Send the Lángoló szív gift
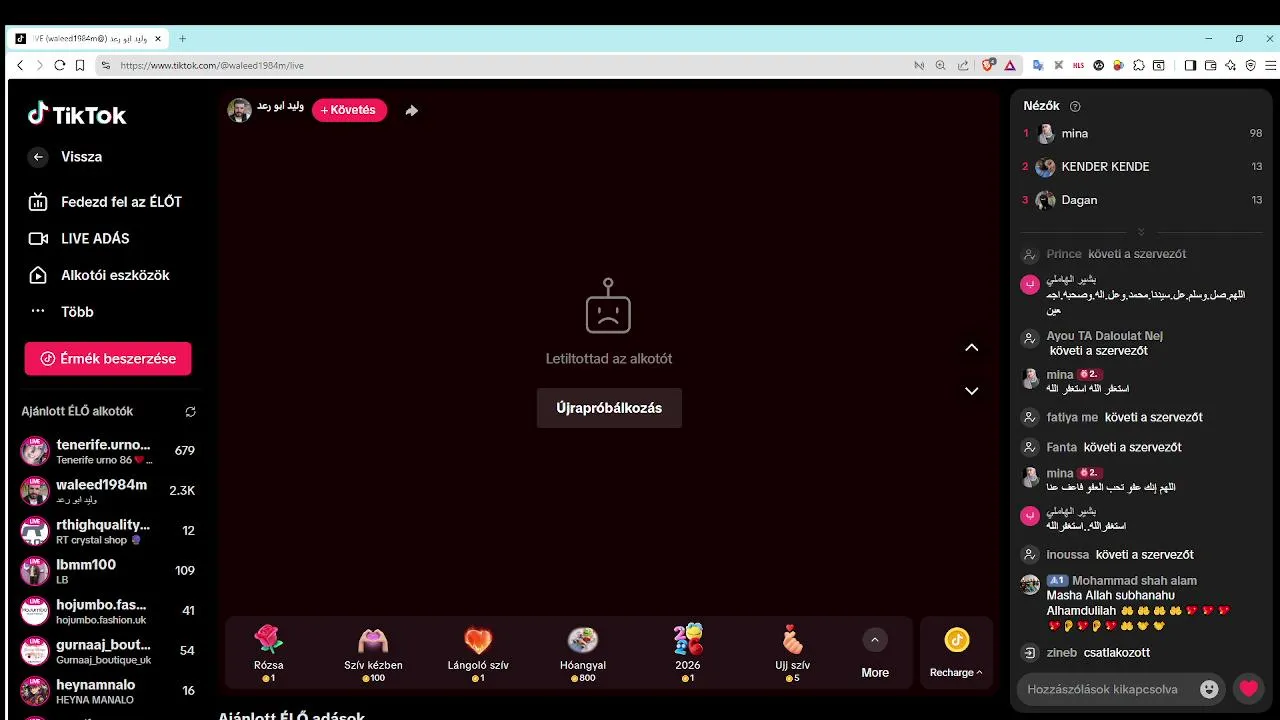The width and height of the screenshot is (1280, 720). tap(478, 653)
